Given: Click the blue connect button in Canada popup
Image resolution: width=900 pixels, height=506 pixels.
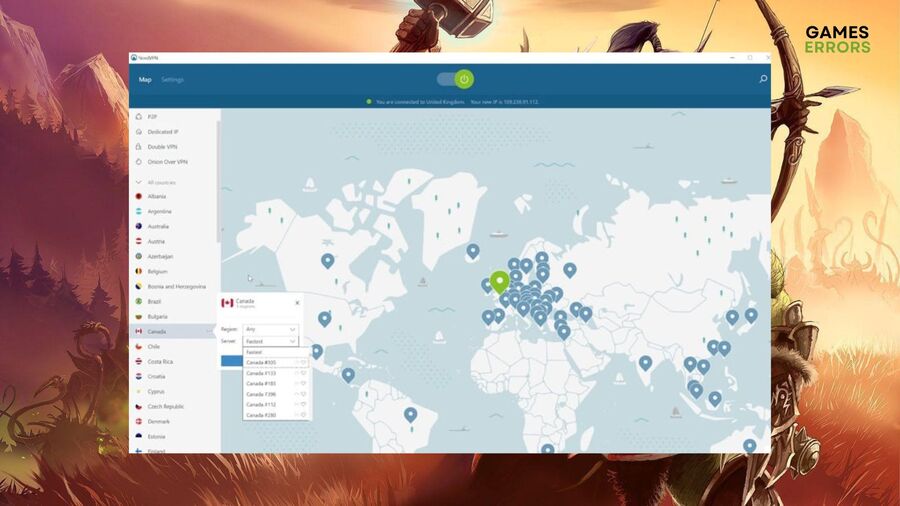Looking at the screenshot, I should [232, 361].
